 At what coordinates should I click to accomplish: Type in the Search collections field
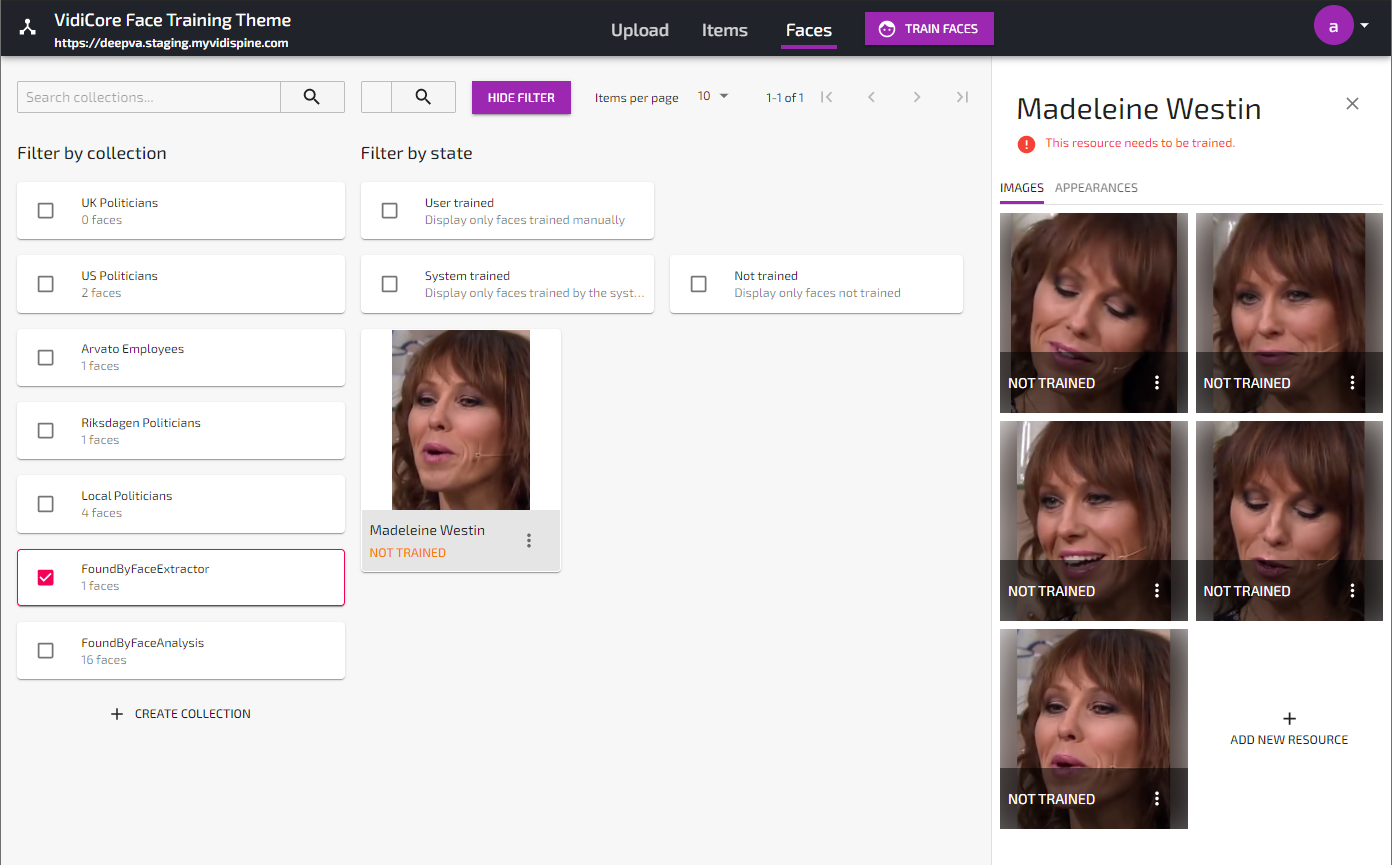point(149,97)
